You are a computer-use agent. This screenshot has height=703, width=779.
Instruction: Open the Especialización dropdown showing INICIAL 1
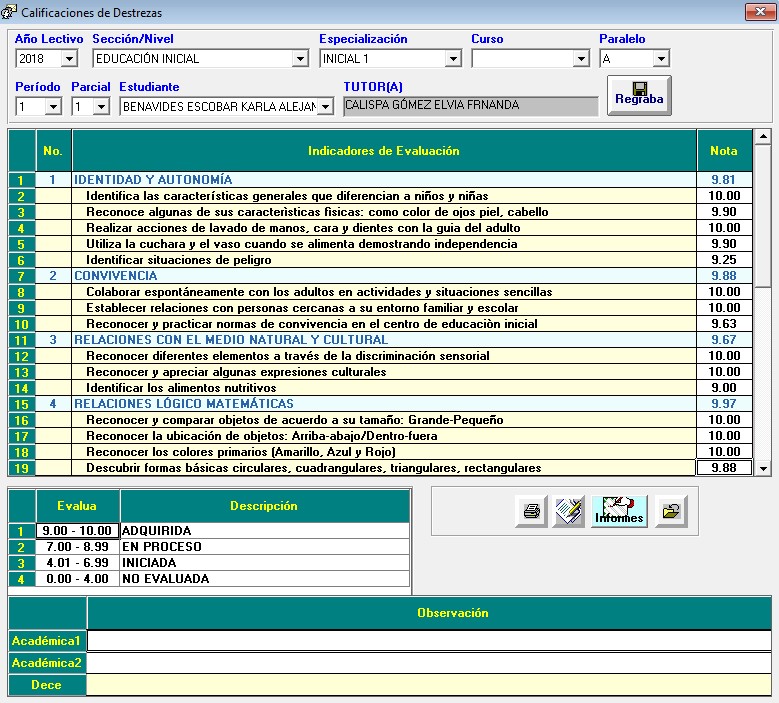click(x=453, y=59)
